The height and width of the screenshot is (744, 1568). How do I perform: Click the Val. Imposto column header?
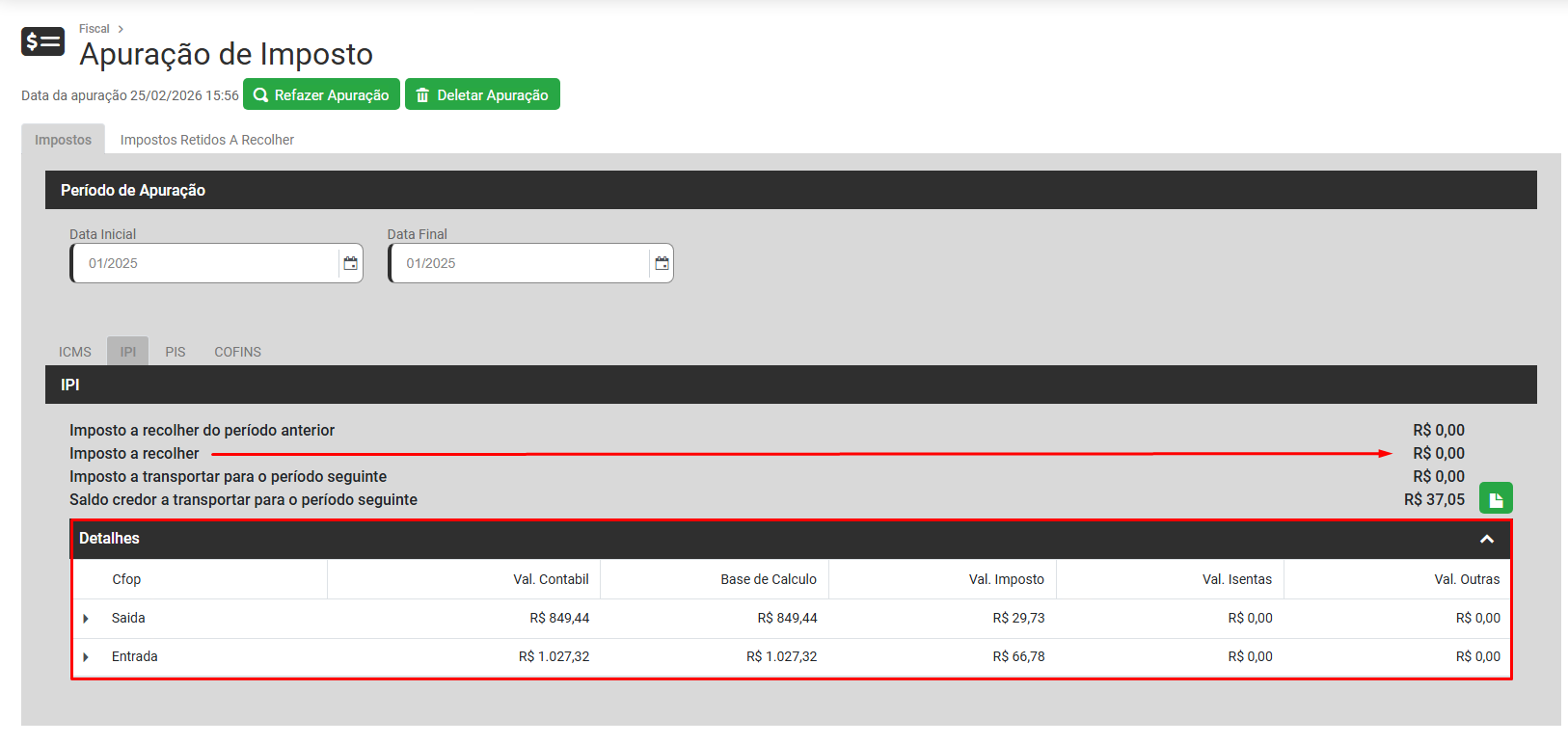pos(1006,579)
